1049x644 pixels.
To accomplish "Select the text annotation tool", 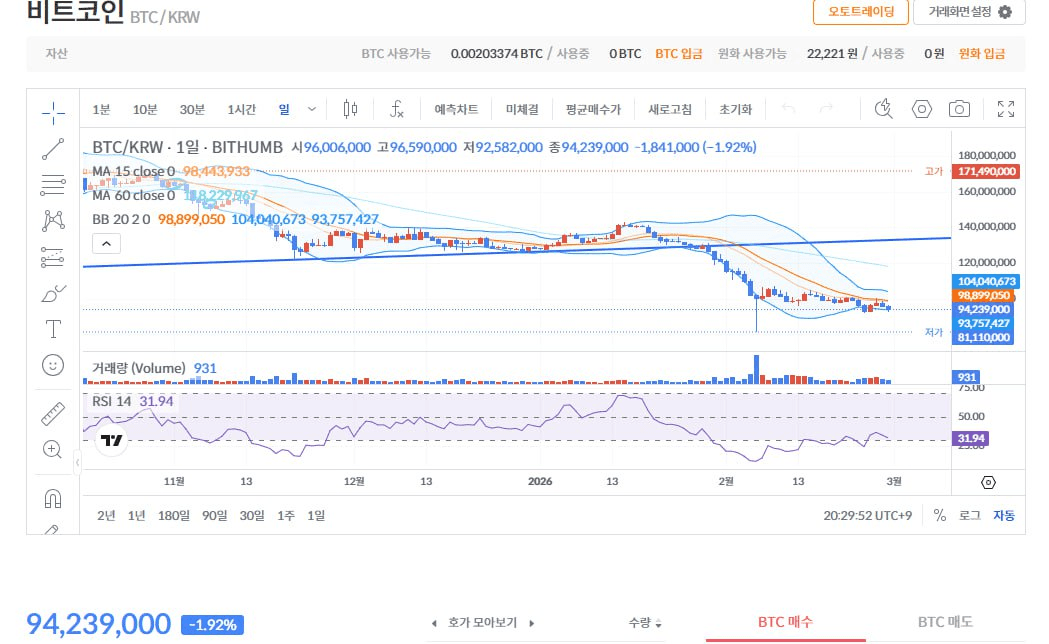I will pyautogui.click(x=53, y=329).
